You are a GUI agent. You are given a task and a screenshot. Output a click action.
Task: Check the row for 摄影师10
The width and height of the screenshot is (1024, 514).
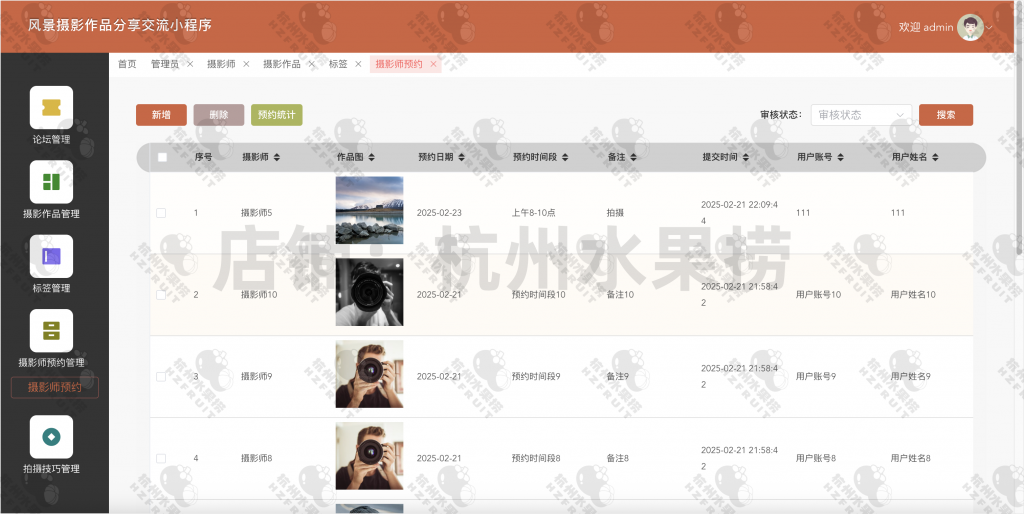[161, 295]
